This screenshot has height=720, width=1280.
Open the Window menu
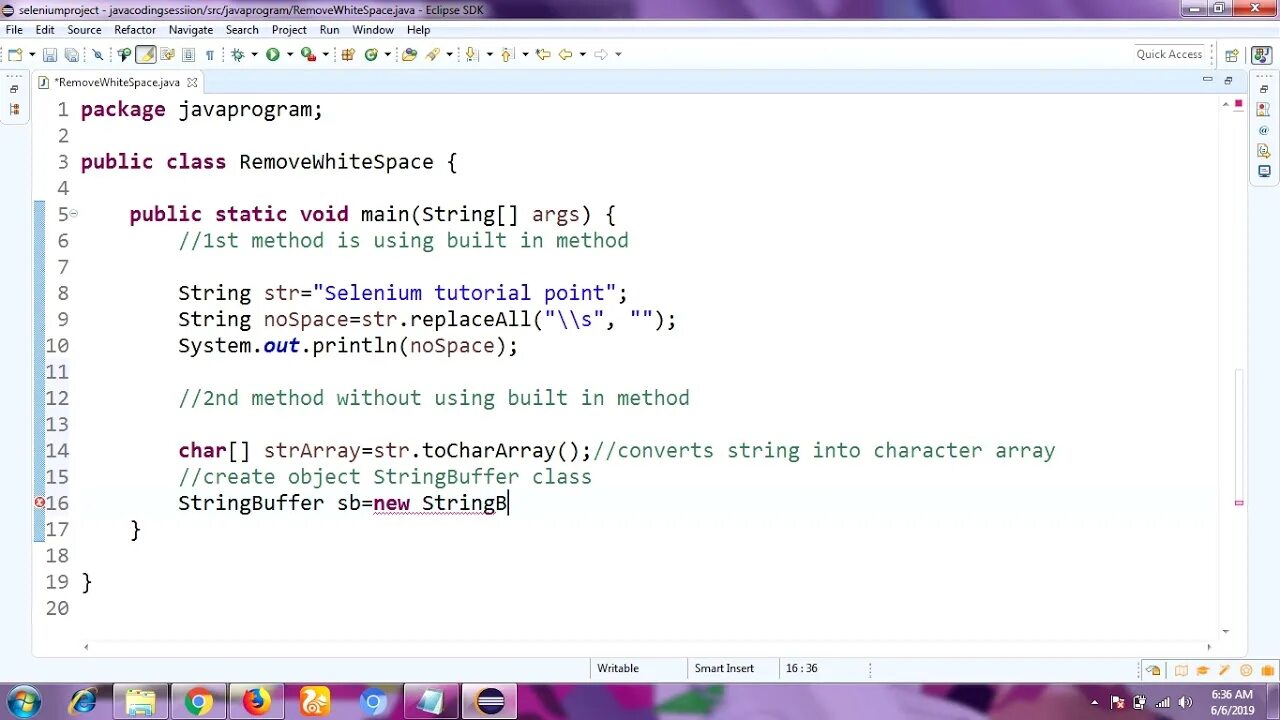[373, 30]
